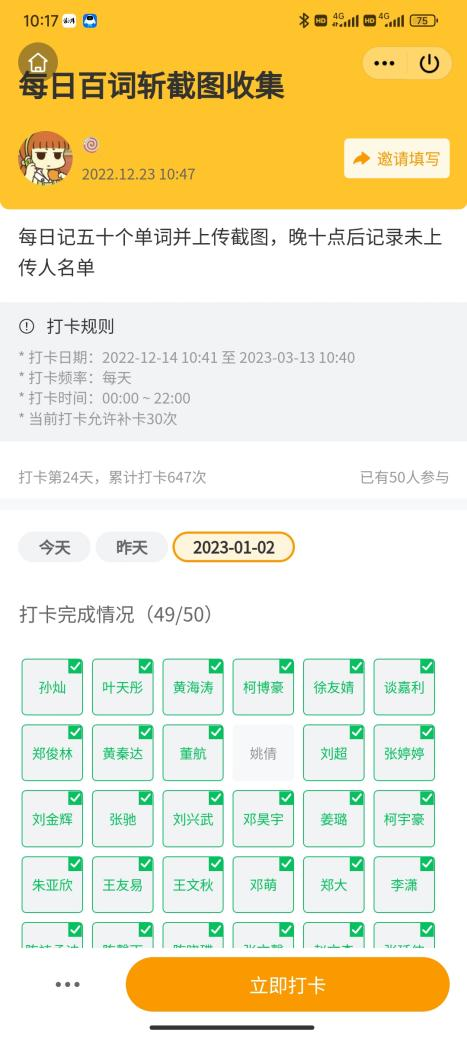
Task: Open the 2023-01-02 date picker
Action: (x=234, y=547)
